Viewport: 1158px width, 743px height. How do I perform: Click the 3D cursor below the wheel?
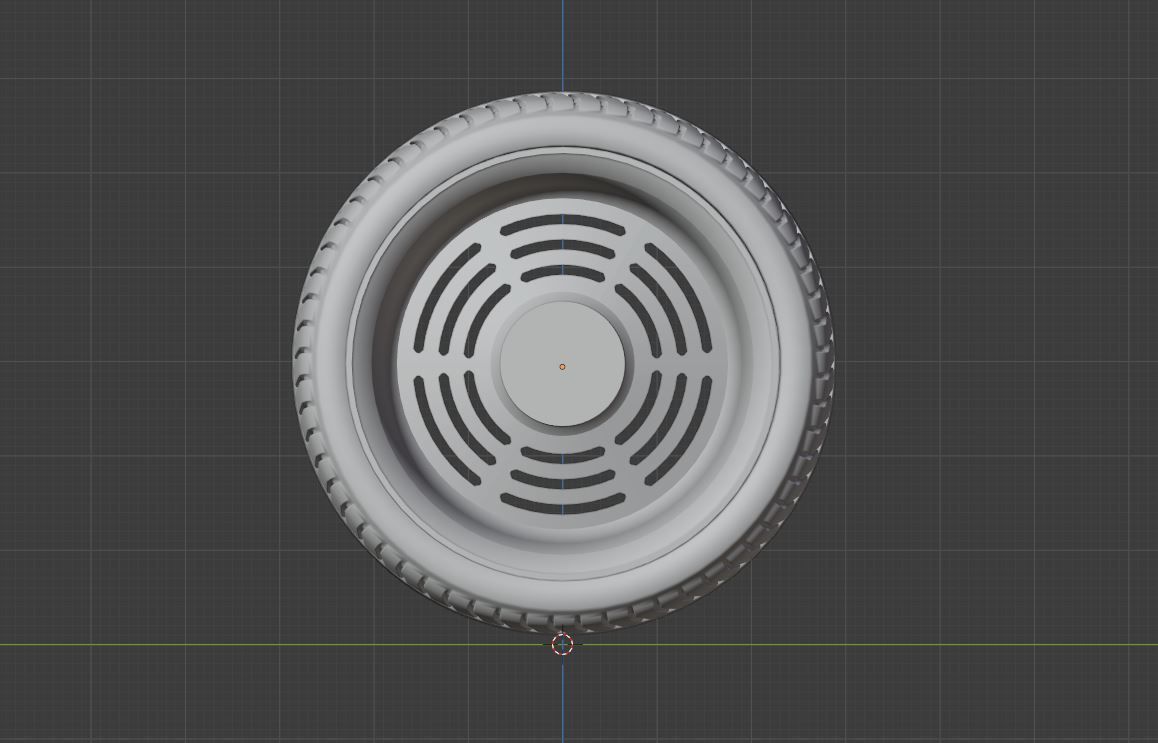[x=563, y=644]
